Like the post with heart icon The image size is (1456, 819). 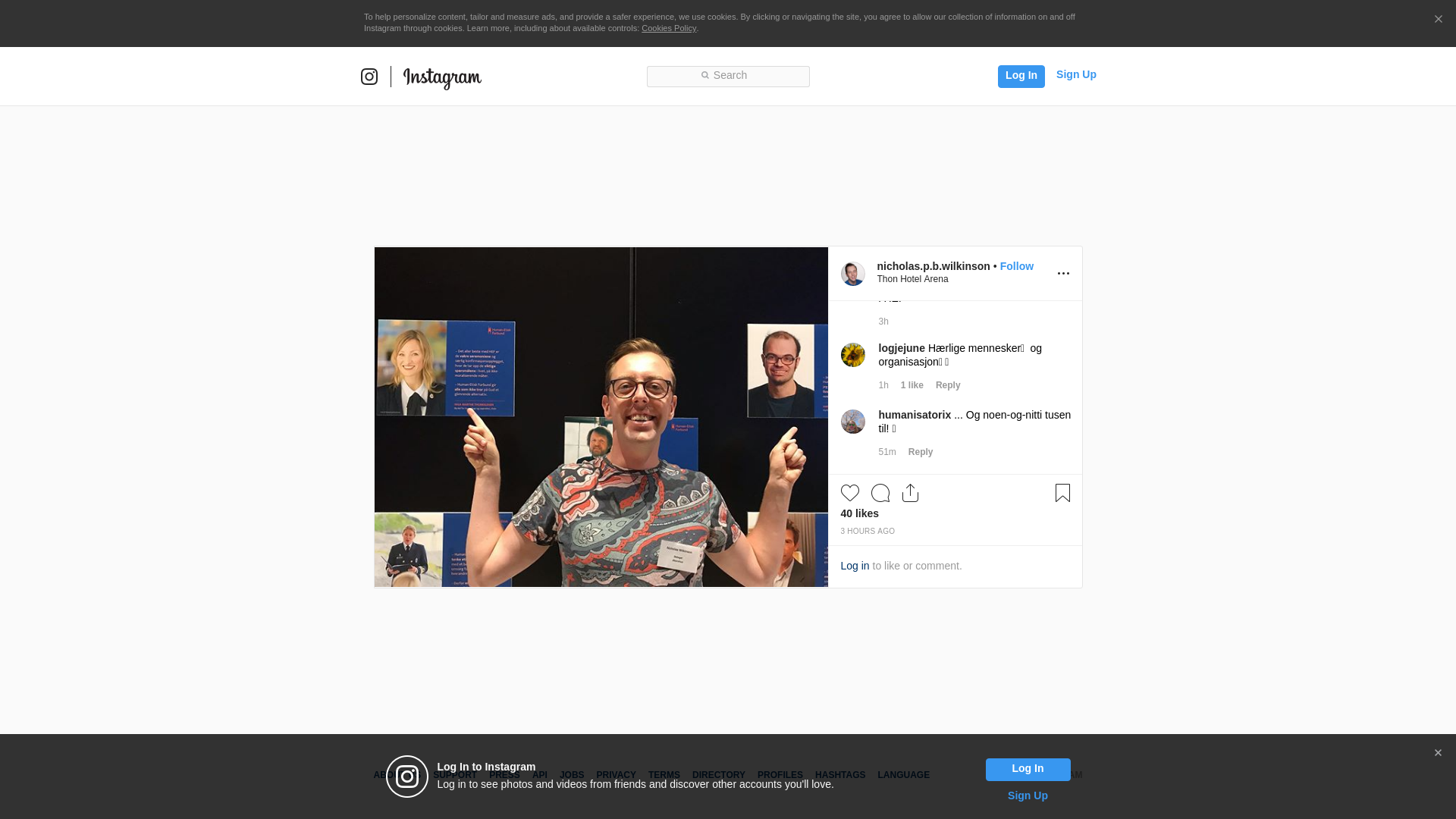tap(850, 493)
